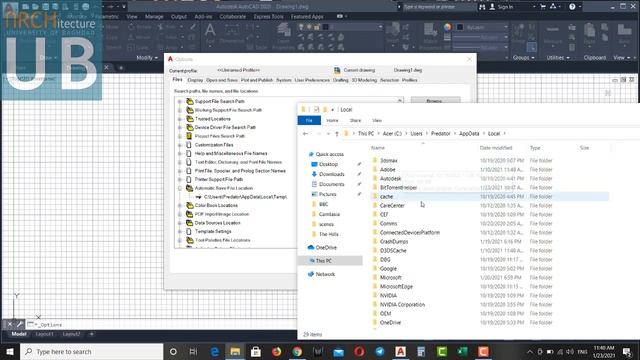This screenshot has width=640, height=360.
Task: Open the Windows Start menu
Action: (x=10, y=351)
